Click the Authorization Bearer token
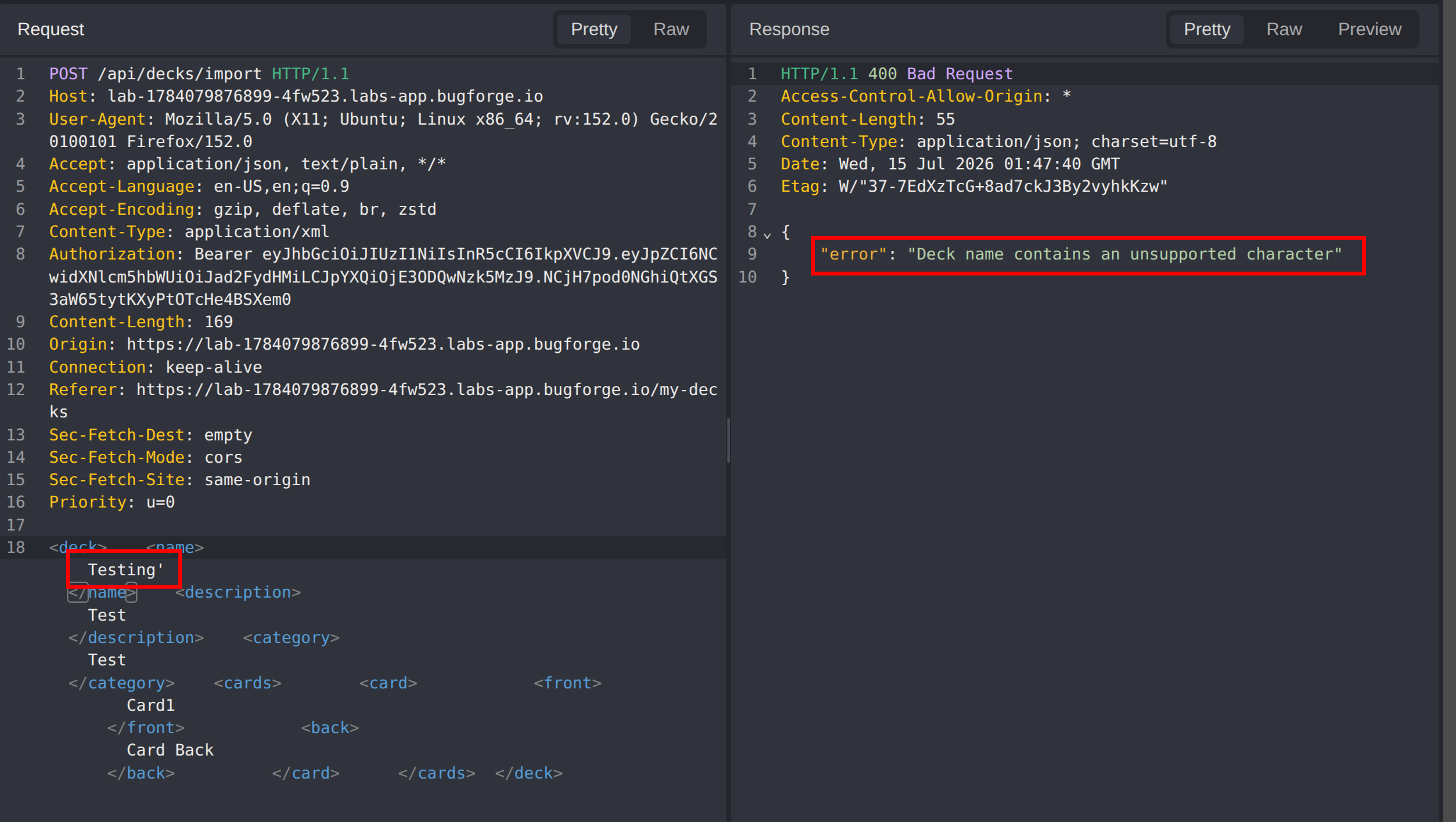Image resolution: width=1456 pixels, height=822 pixels. 383,277
